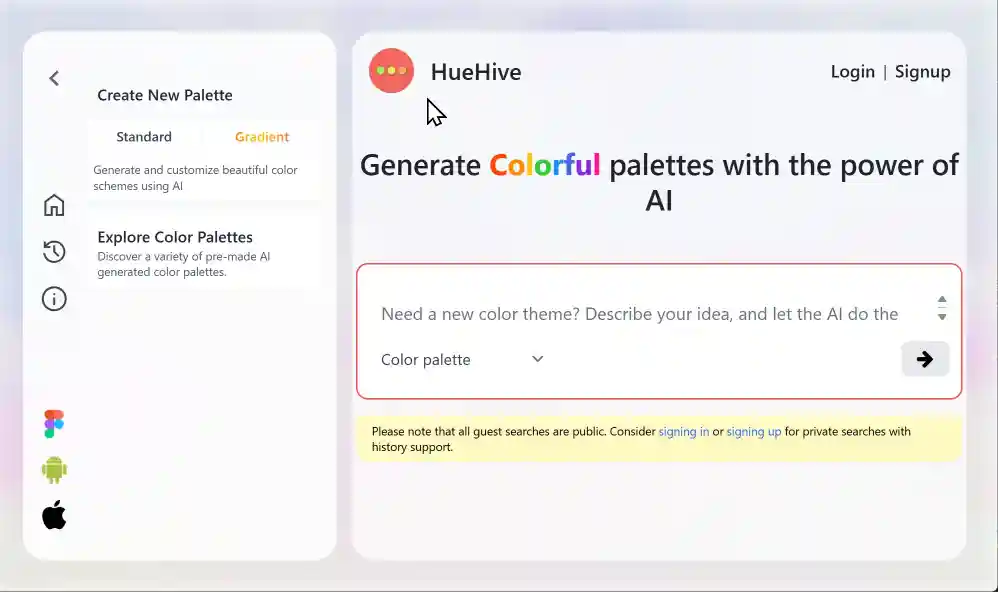Open the Color palette dropdown
998x592 pixels.
(x=462, y=359)
